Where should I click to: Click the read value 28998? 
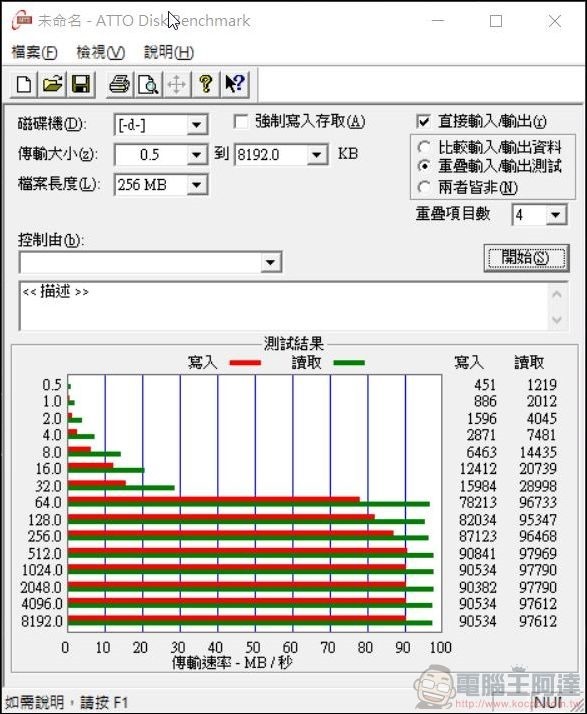(x=538, y=486)
